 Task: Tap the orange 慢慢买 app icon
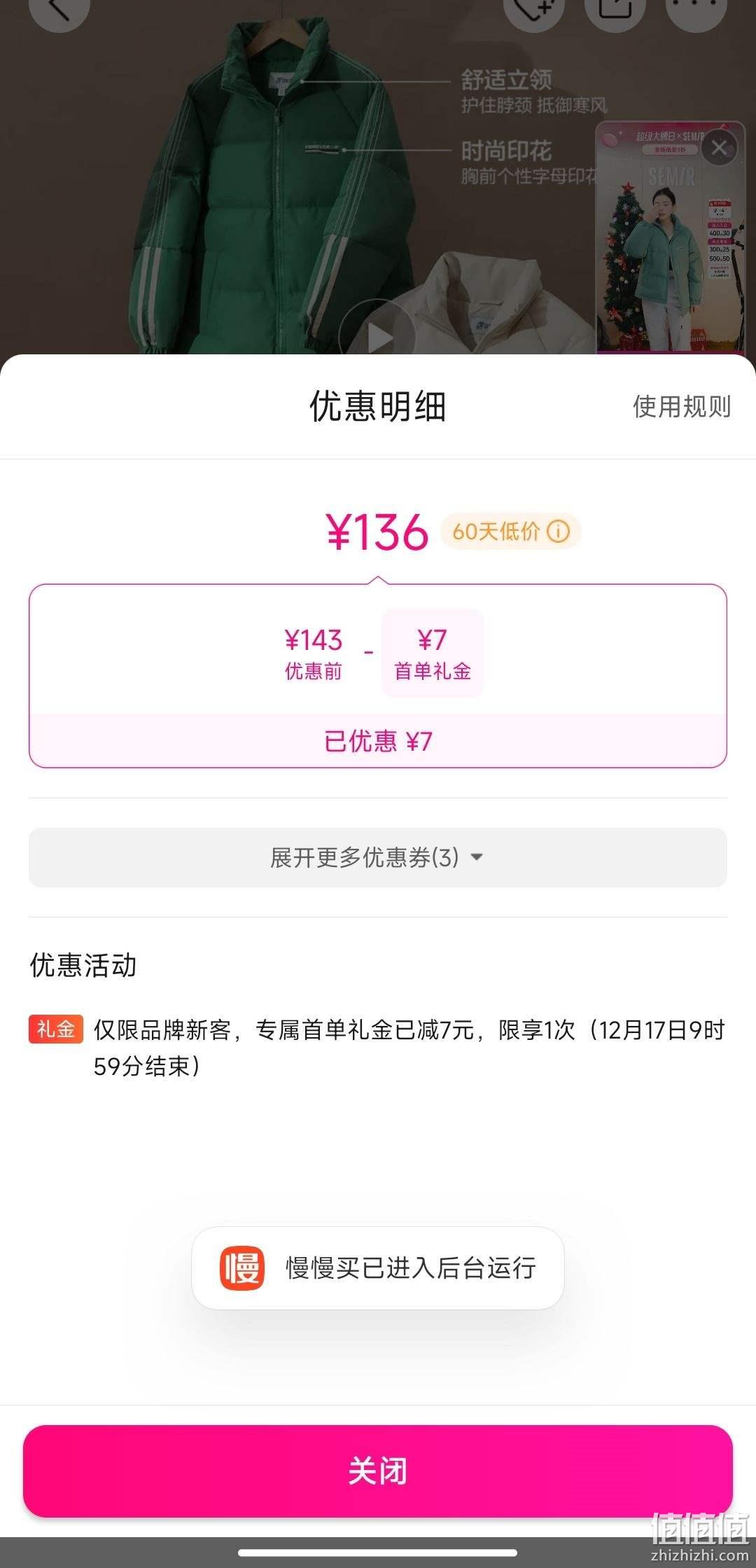coord(242,1268)
